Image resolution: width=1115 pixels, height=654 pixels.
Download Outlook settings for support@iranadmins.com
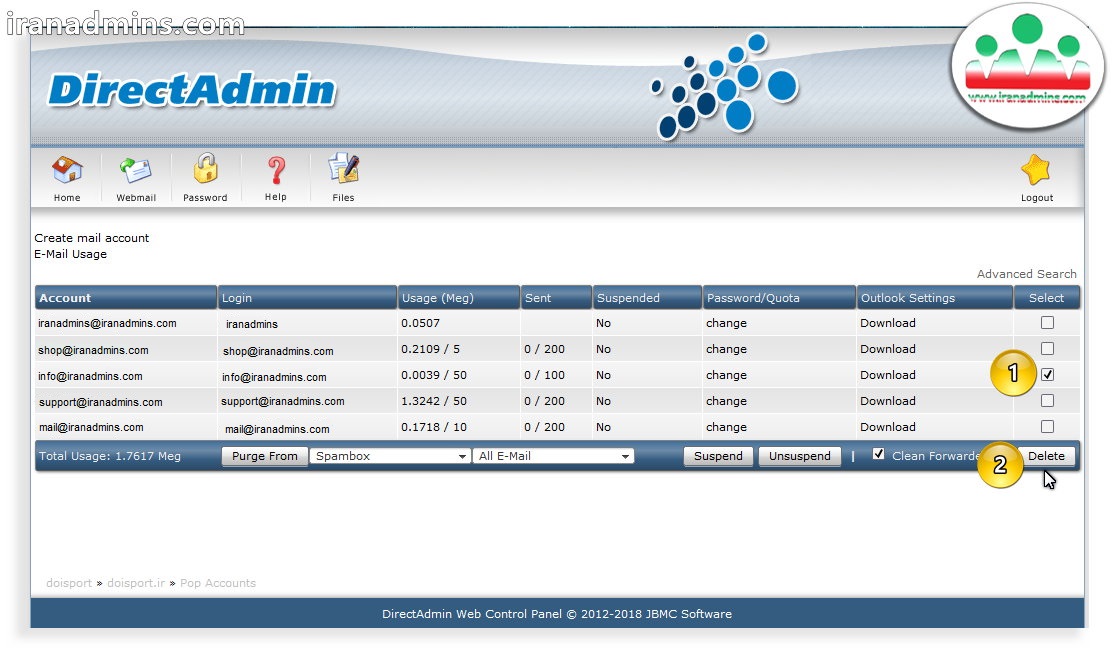coord(887,401)
